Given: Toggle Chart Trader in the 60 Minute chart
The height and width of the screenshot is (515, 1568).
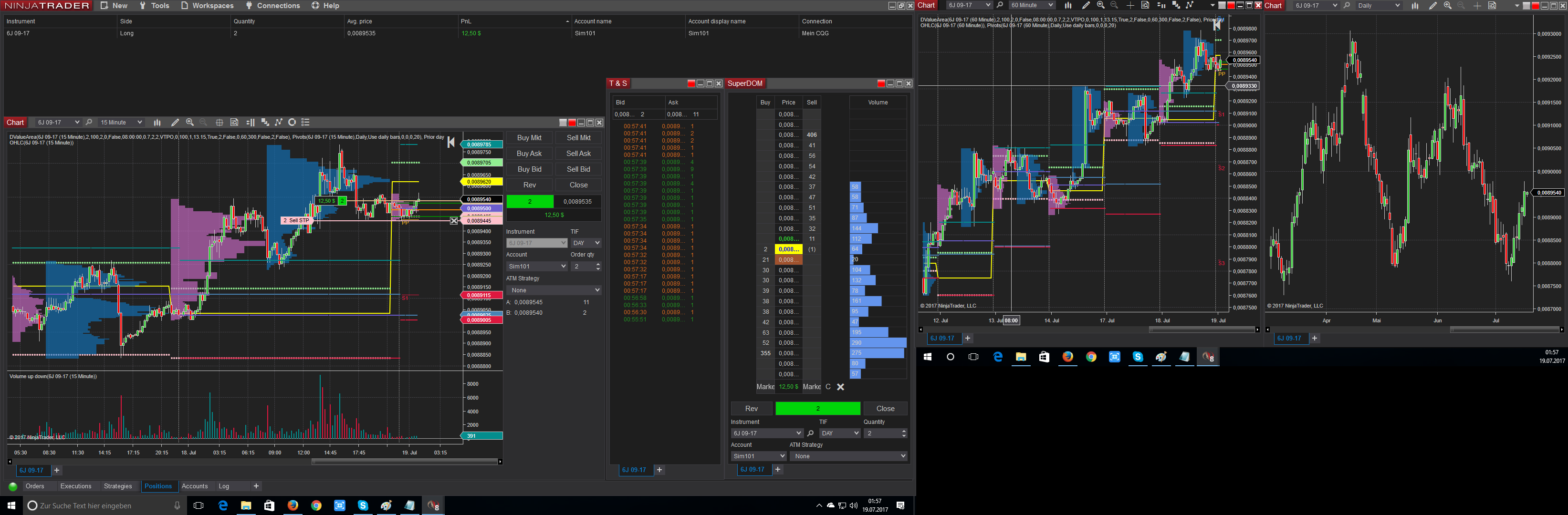Looking at the screenshot, I should (x=1161, y=5).
